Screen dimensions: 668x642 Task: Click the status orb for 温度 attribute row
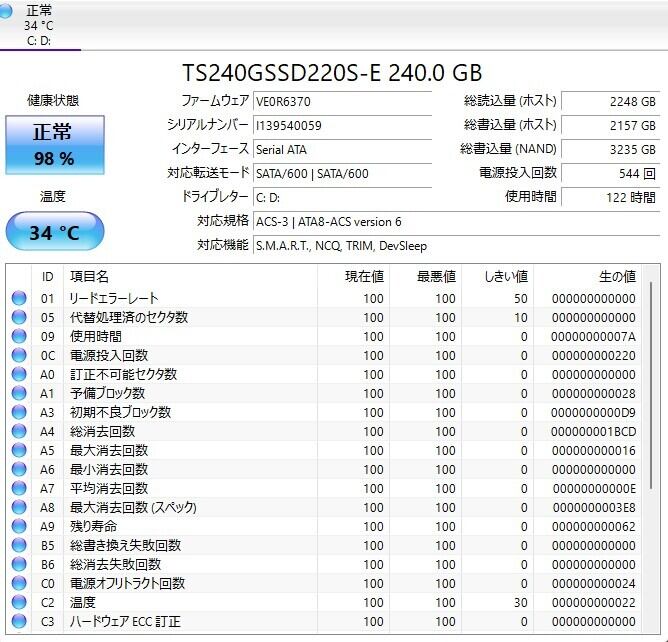[19, 602]
